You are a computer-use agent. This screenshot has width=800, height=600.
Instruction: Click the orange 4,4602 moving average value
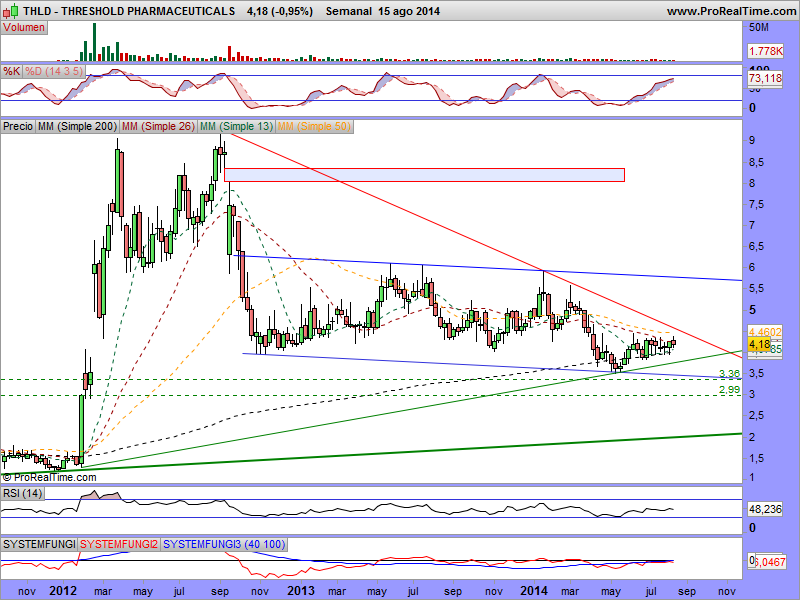(765, 332)
